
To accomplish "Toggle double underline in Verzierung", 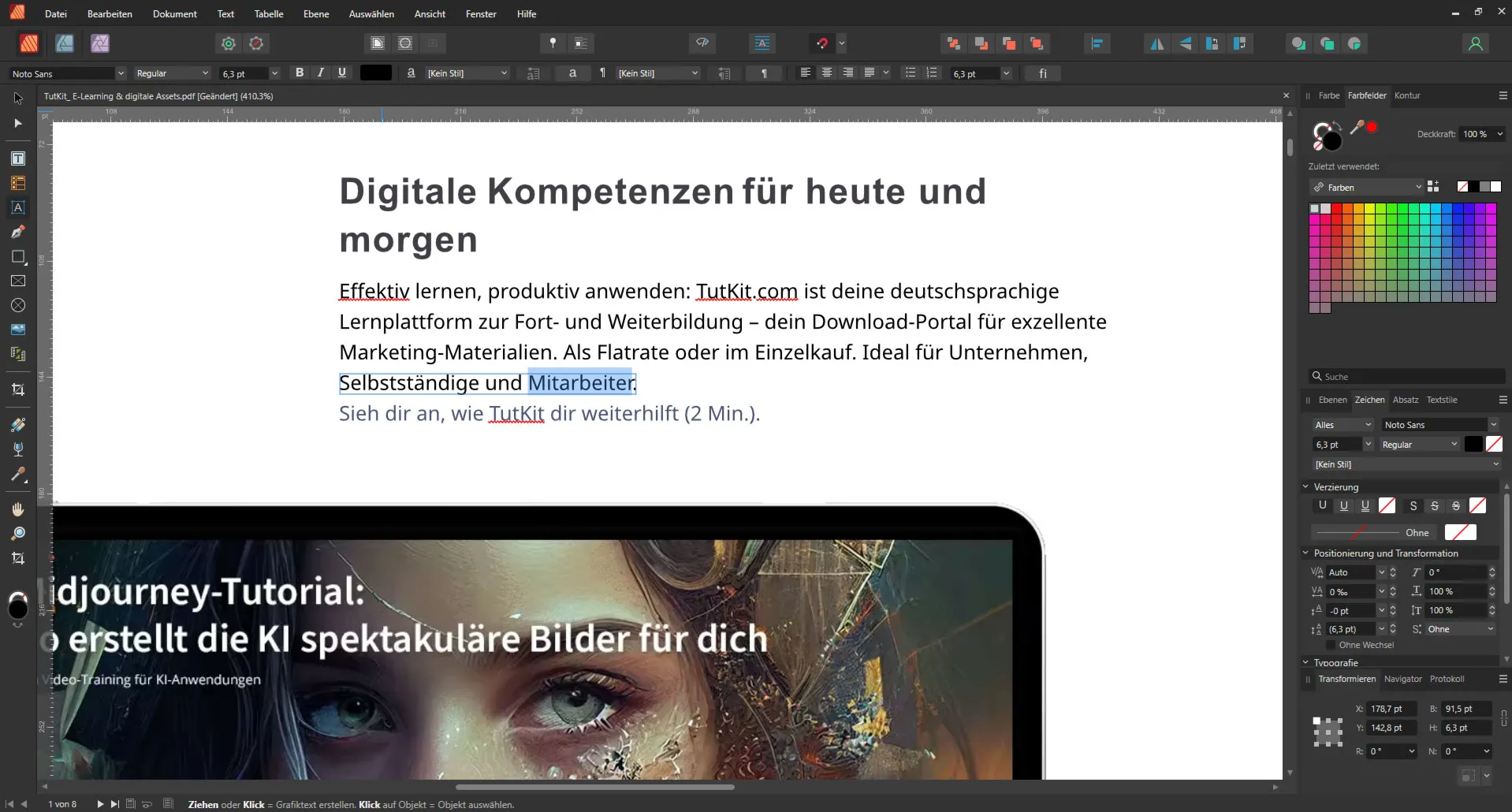I will (x=1365, y=506).
